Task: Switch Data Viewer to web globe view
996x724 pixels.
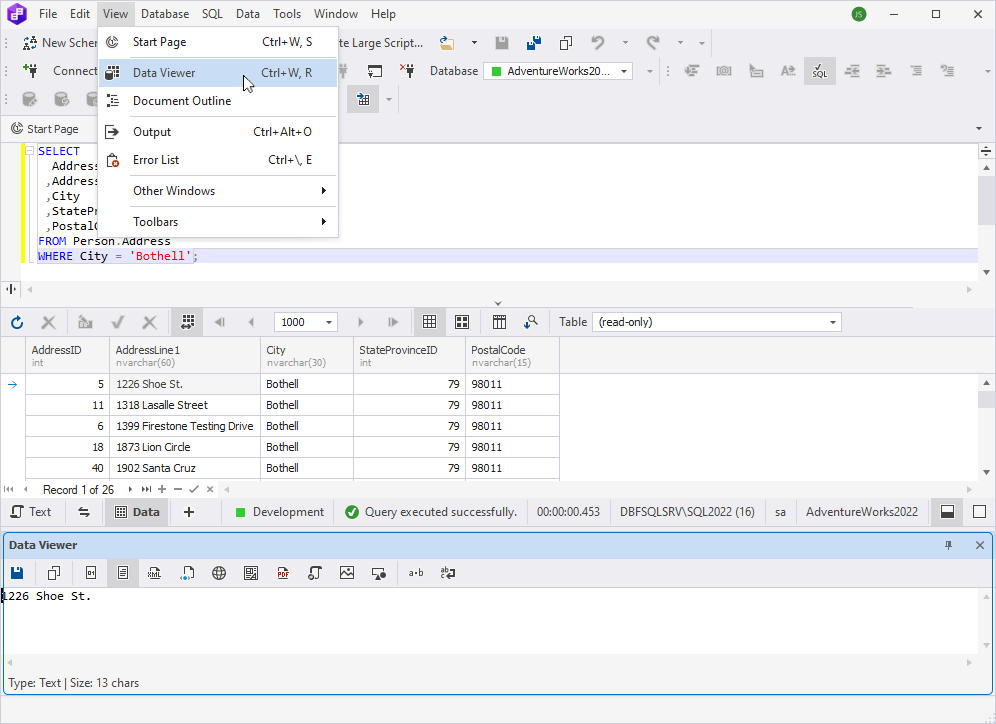Action: 219,573
